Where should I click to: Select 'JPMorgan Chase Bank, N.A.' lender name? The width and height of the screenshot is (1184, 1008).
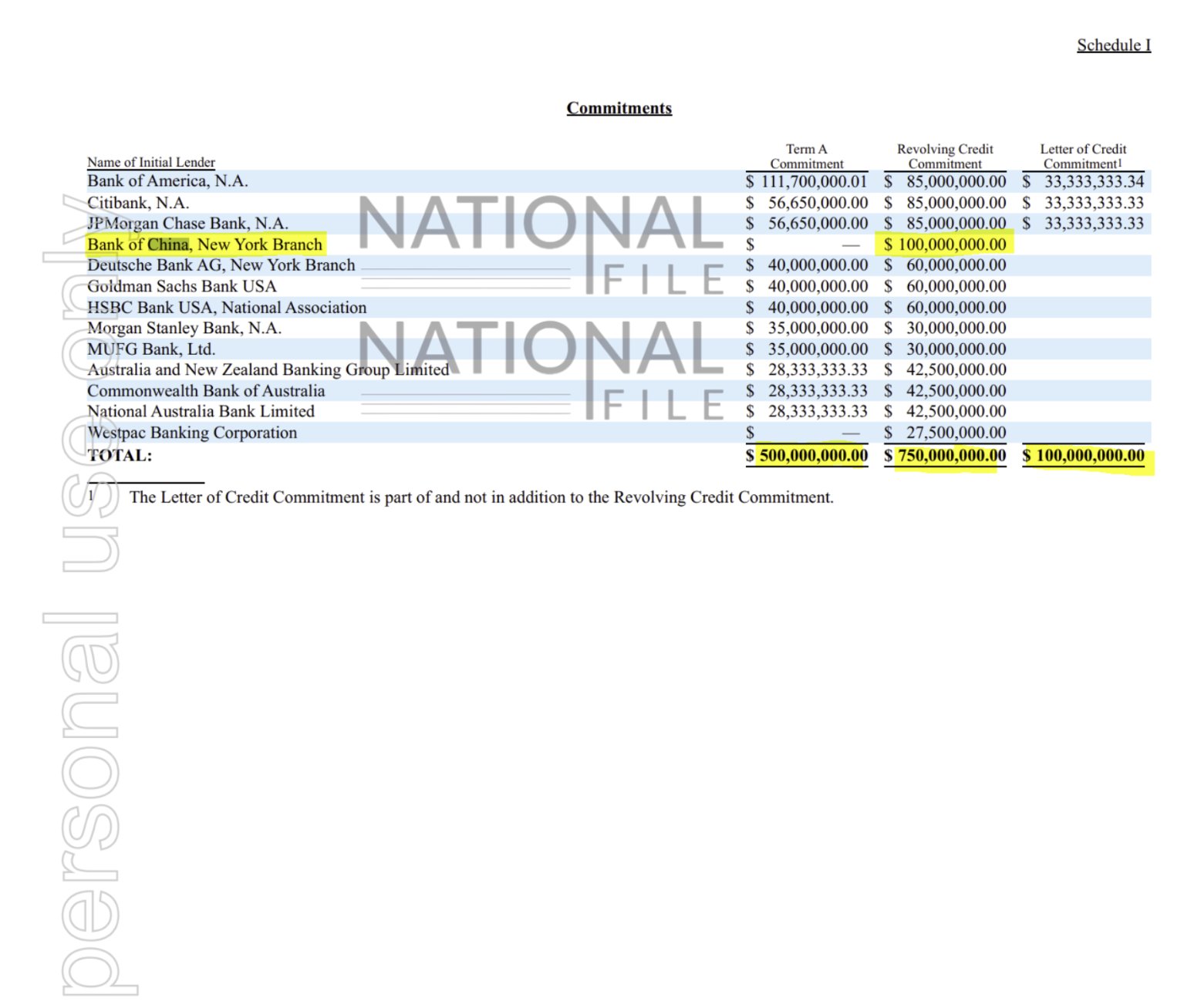pos(187,224)
